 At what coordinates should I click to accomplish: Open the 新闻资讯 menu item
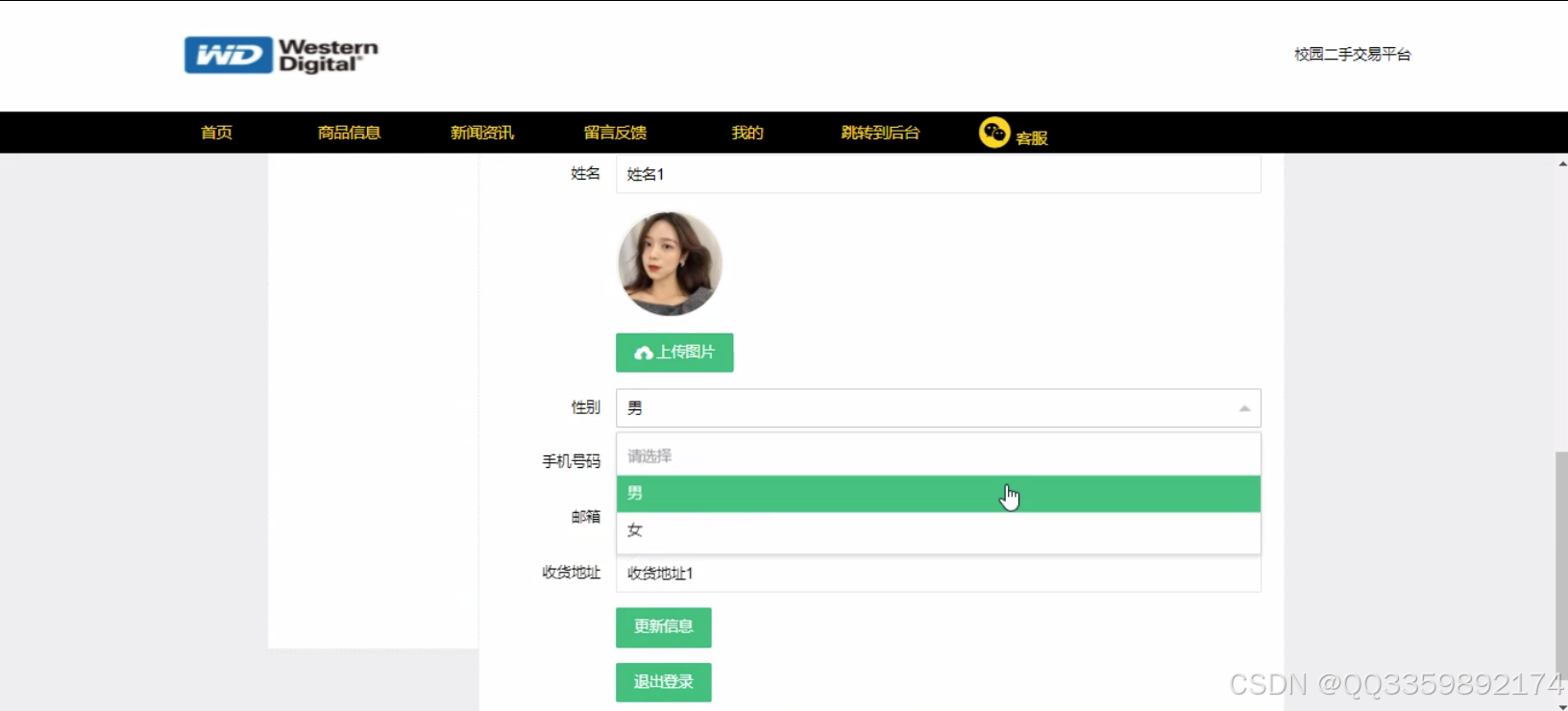pyautogui.click(x=482, y=133)
